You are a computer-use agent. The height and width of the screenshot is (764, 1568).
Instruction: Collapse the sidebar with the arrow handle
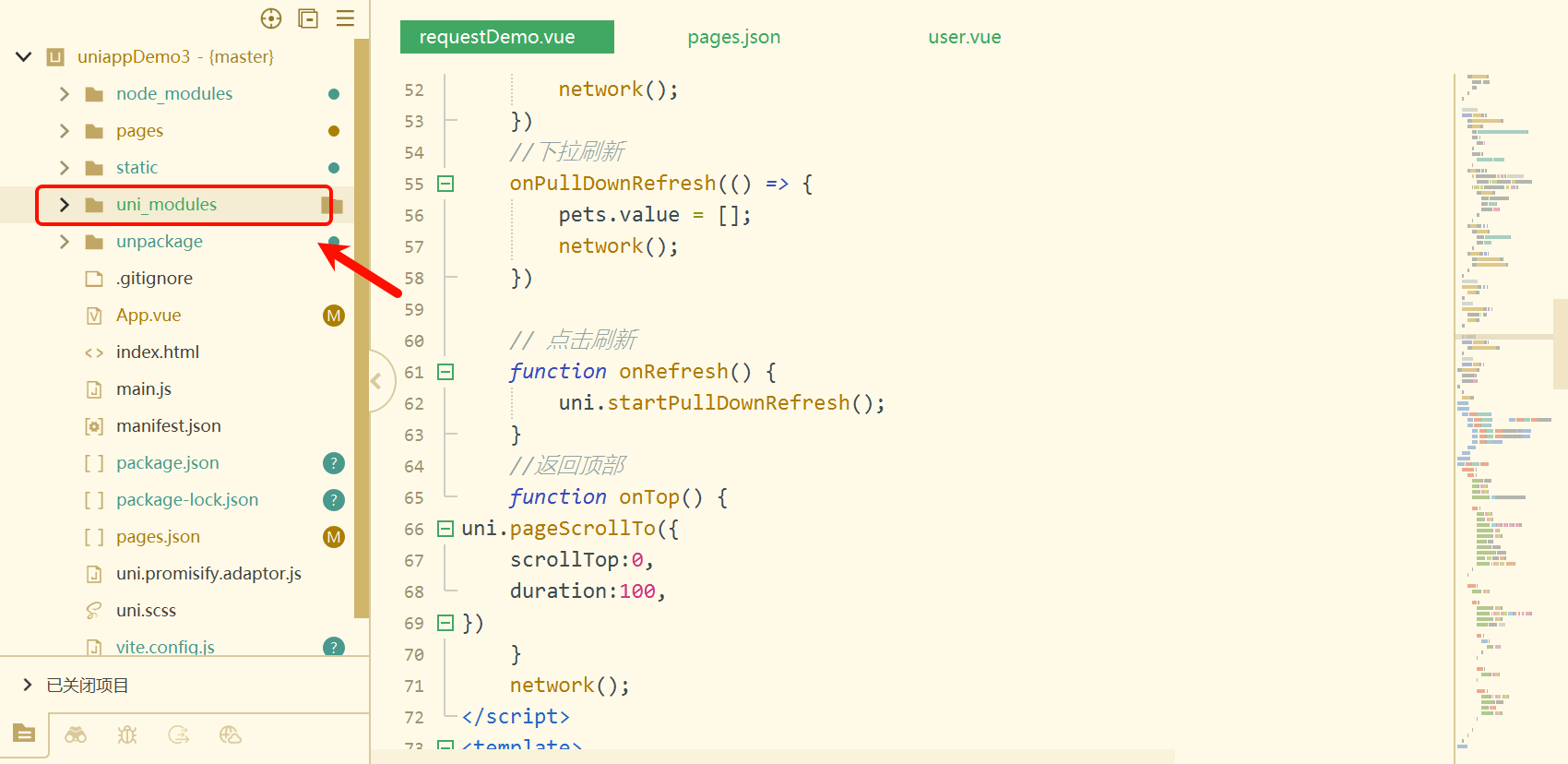pyautogui.click(x=376, y=380)
